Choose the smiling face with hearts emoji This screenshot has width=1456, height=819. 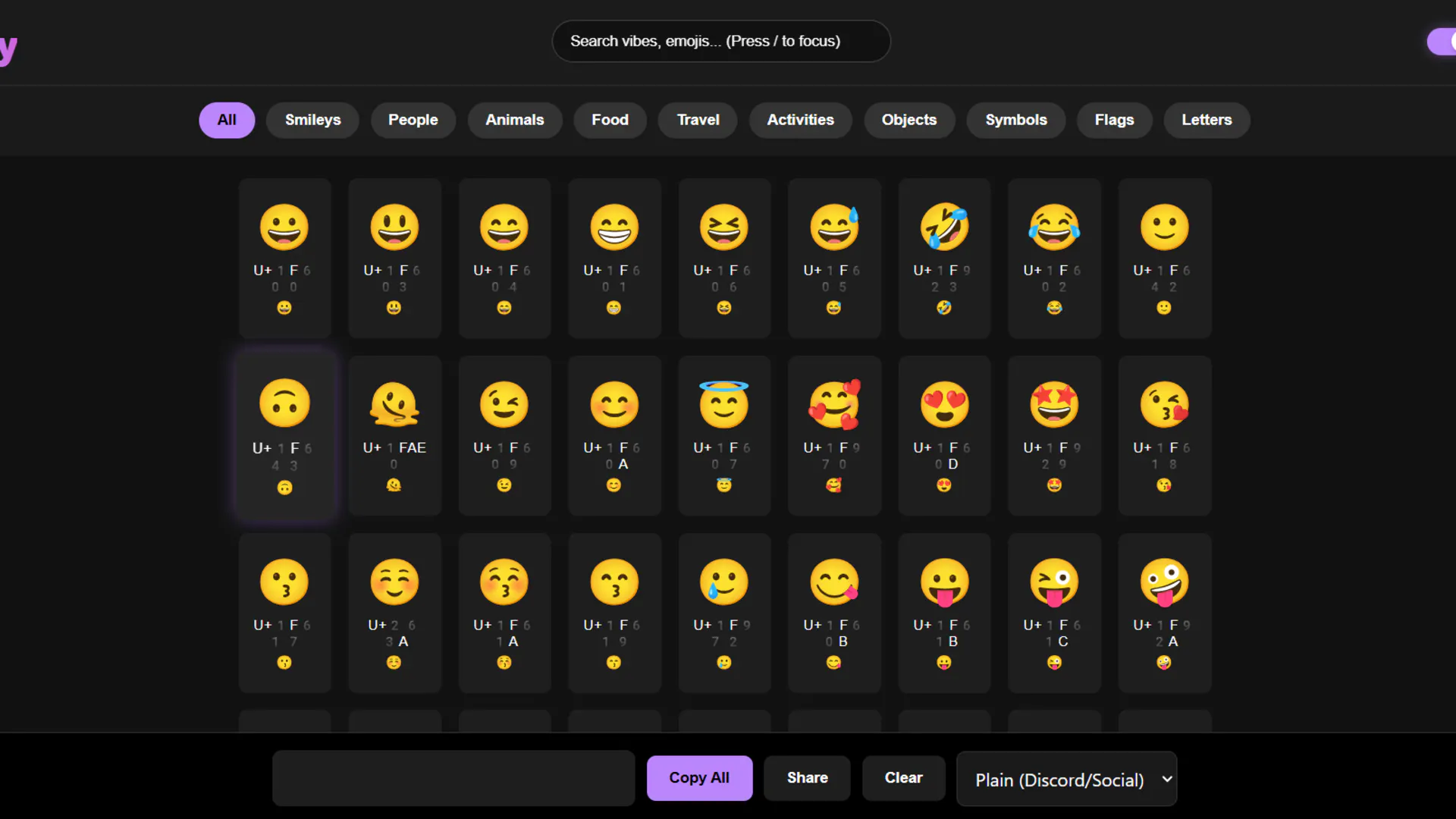[x=834, y=436]
